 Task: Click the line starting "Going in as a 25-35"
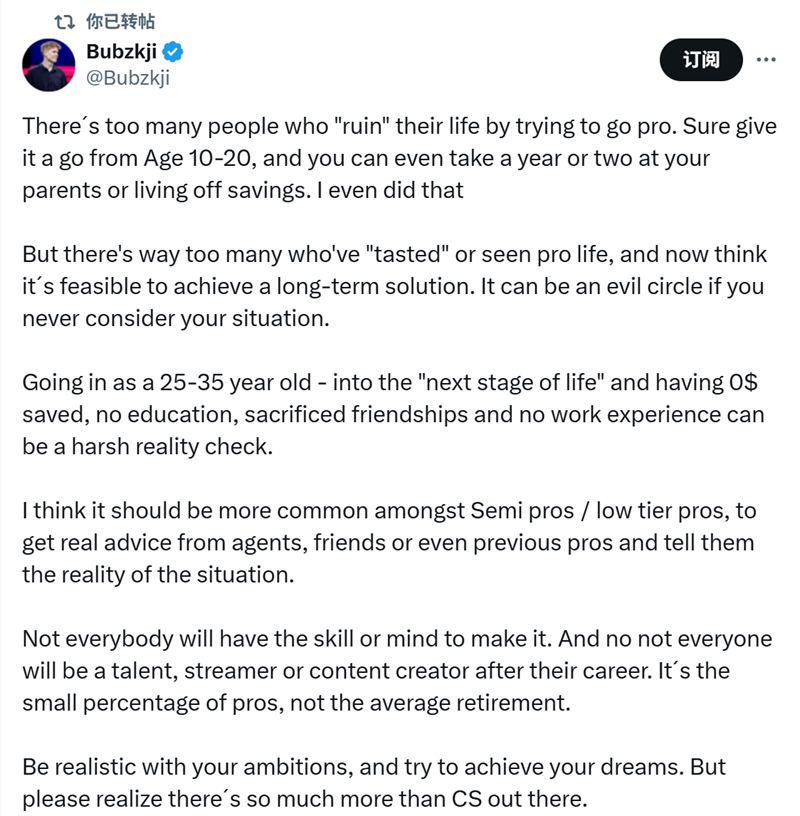point(390,382)
